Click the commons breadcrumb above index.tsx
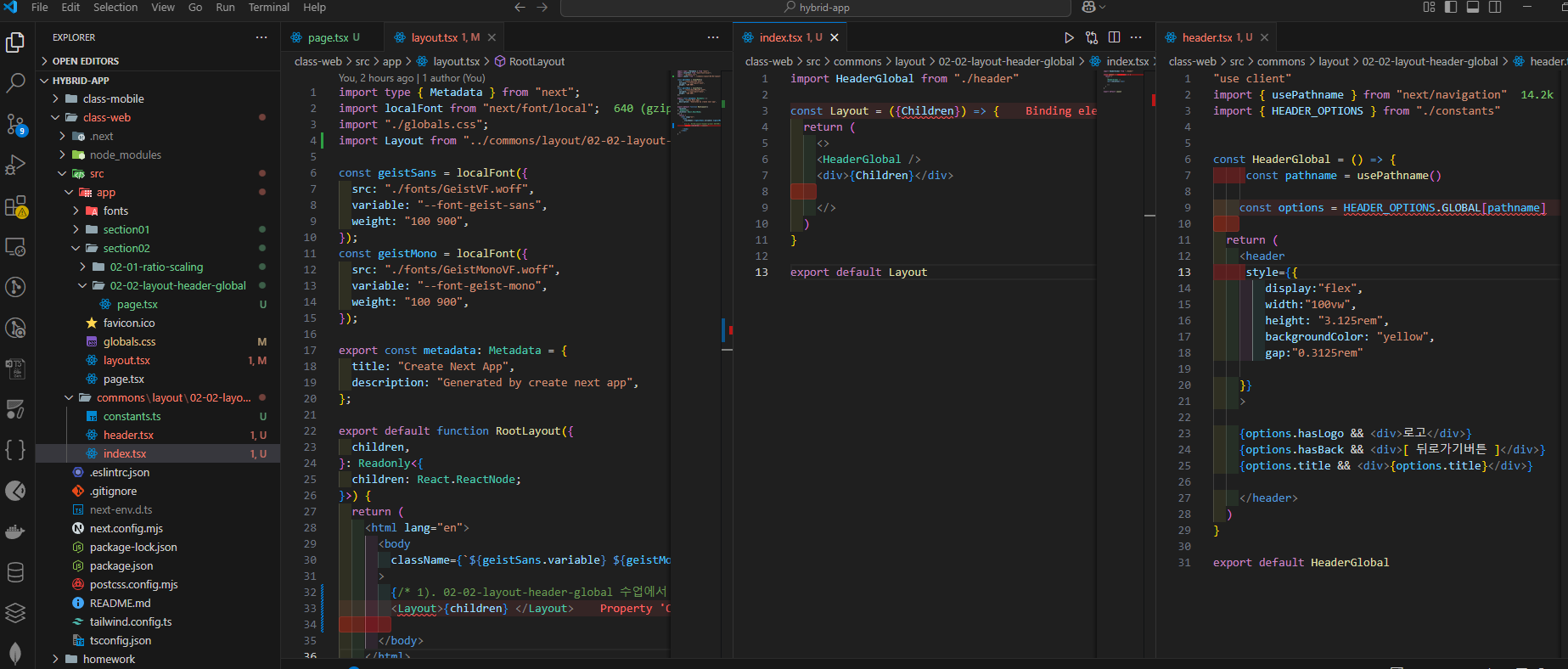The width and height of the screenshot is (1568, 669). coord(857,62)
